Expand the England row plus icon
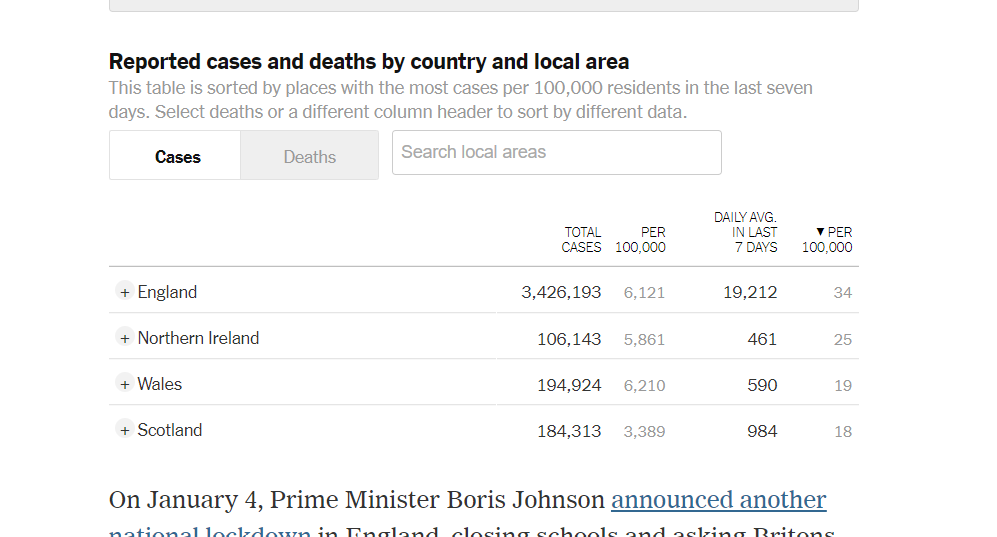This screenshot has width=997, height=537. (x=124, y=292)
